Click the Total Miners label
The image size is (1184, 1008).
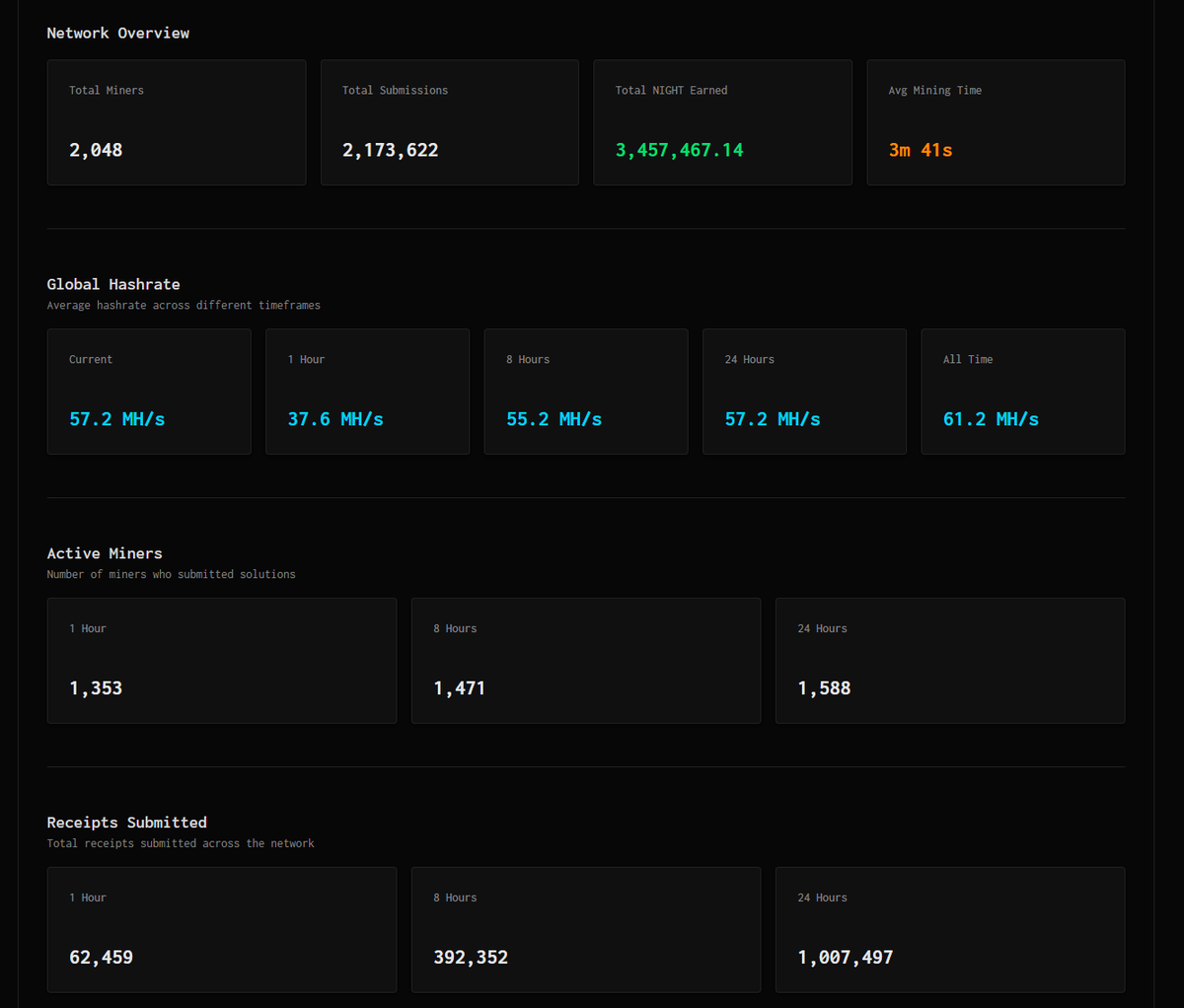pos(107,90)
